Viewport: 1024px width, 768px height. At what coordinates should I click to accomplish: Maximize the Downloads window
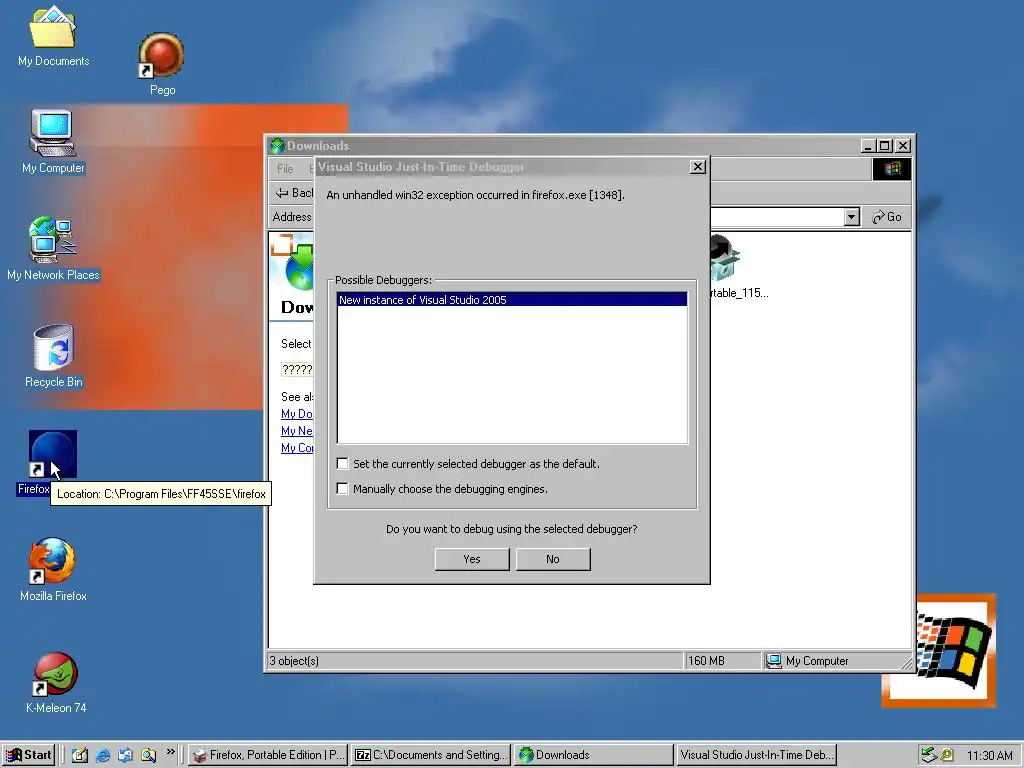(885, 146)
